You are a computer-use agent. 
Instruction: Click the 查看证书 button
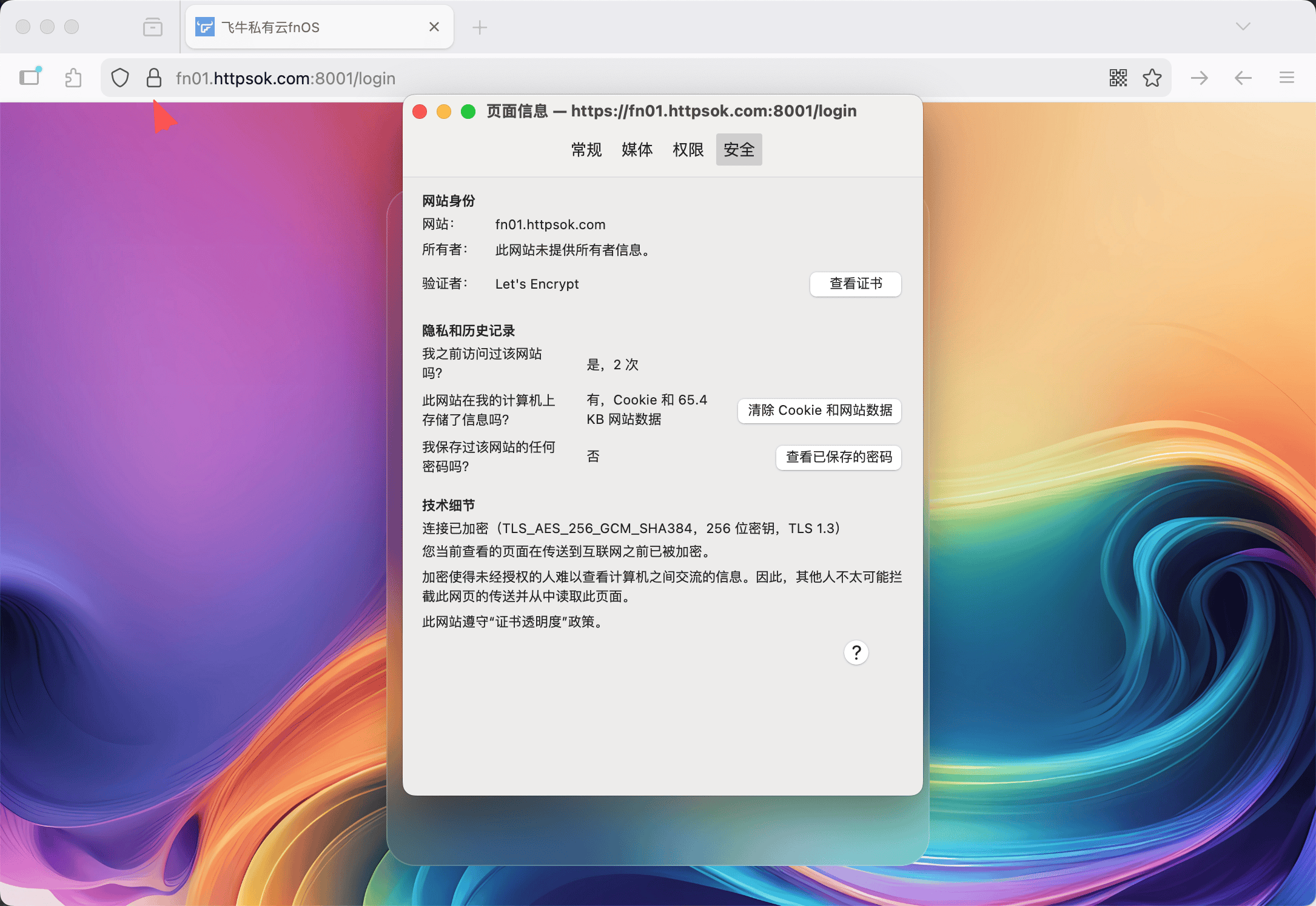[855, 284]
